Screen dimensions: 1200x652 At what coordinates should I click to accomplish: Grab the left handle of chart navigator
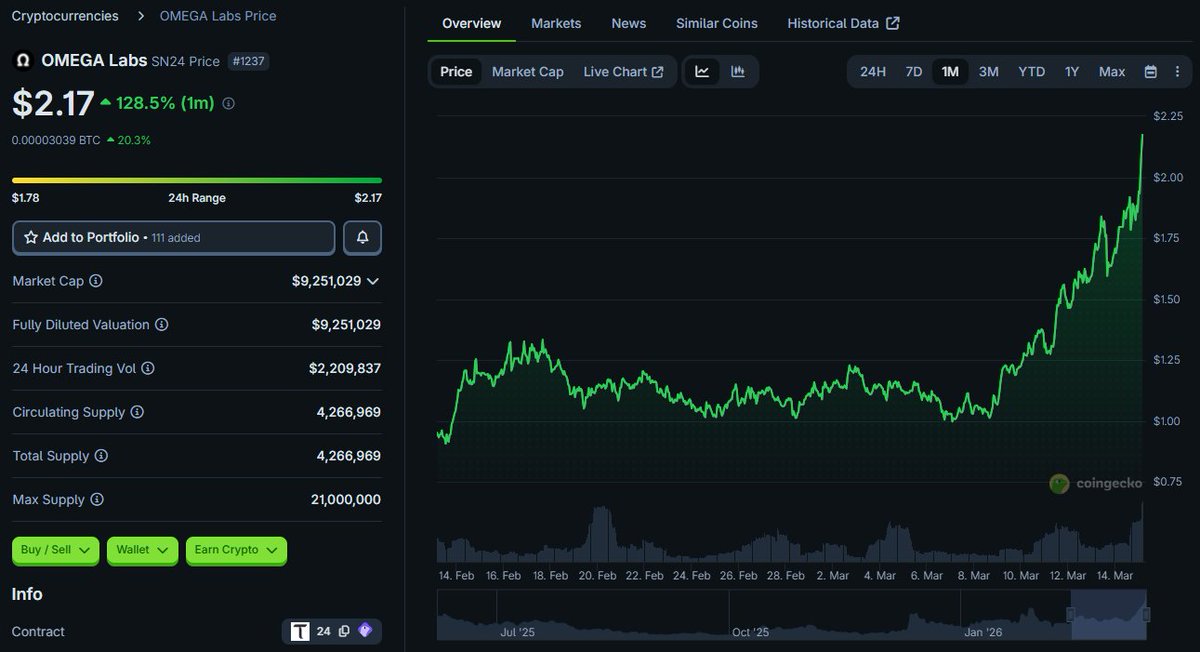pos(1071,614)
